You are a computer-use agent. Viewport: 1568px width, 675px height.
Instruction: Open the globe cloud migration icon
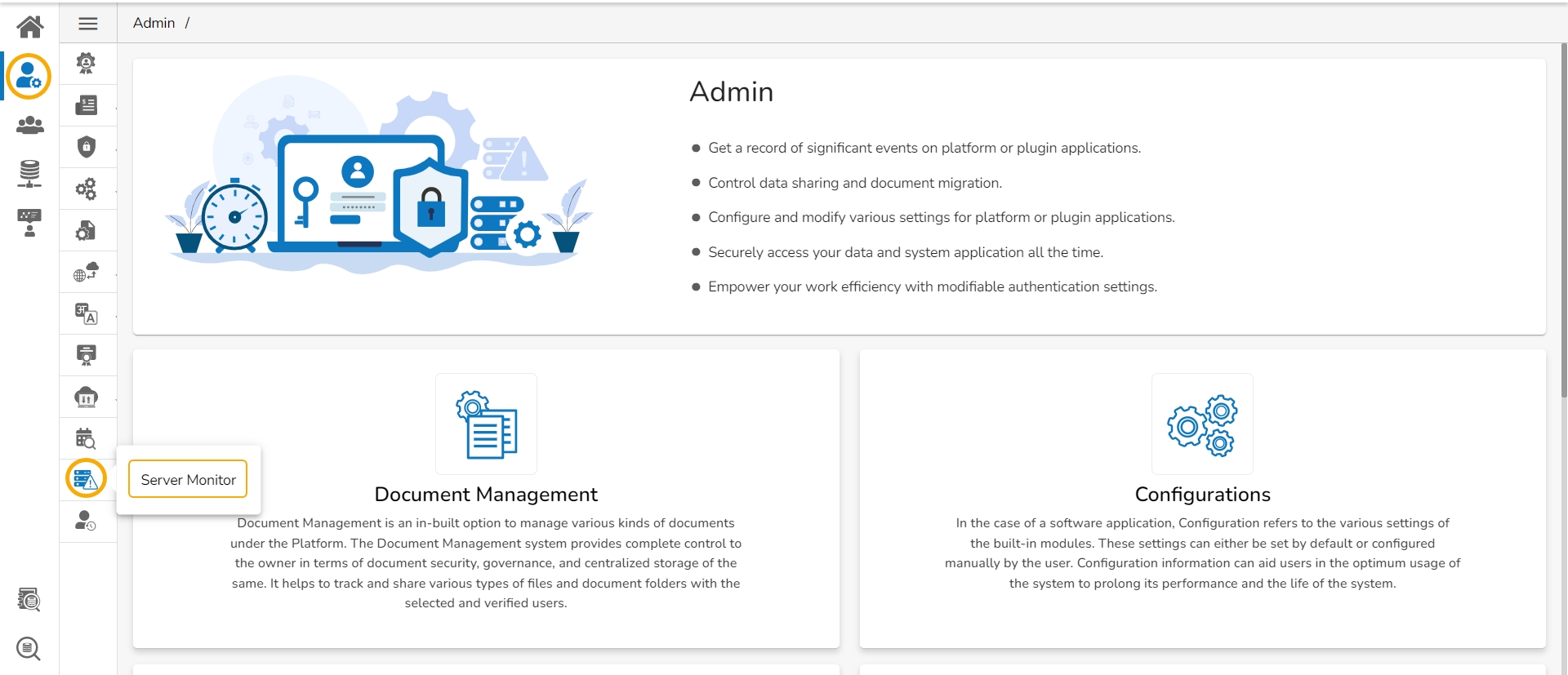pyautogui.click(x=86, y=272)
